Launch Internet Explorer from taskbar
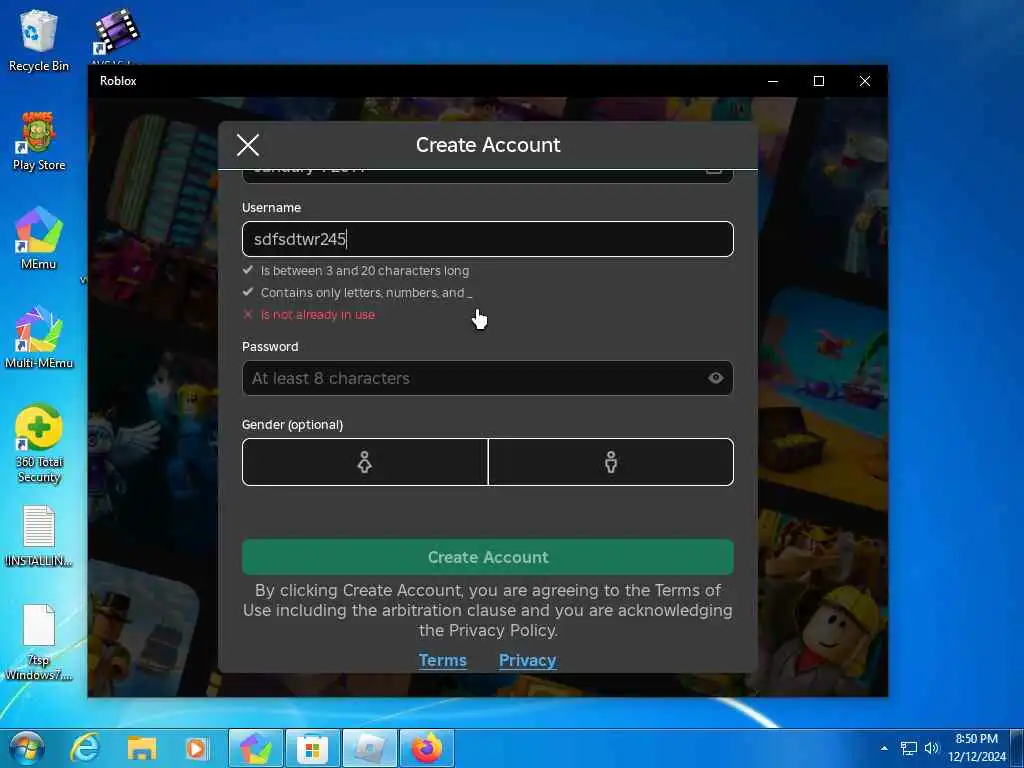This screenshot has height=768, width=1024. (x=84, y=748)
